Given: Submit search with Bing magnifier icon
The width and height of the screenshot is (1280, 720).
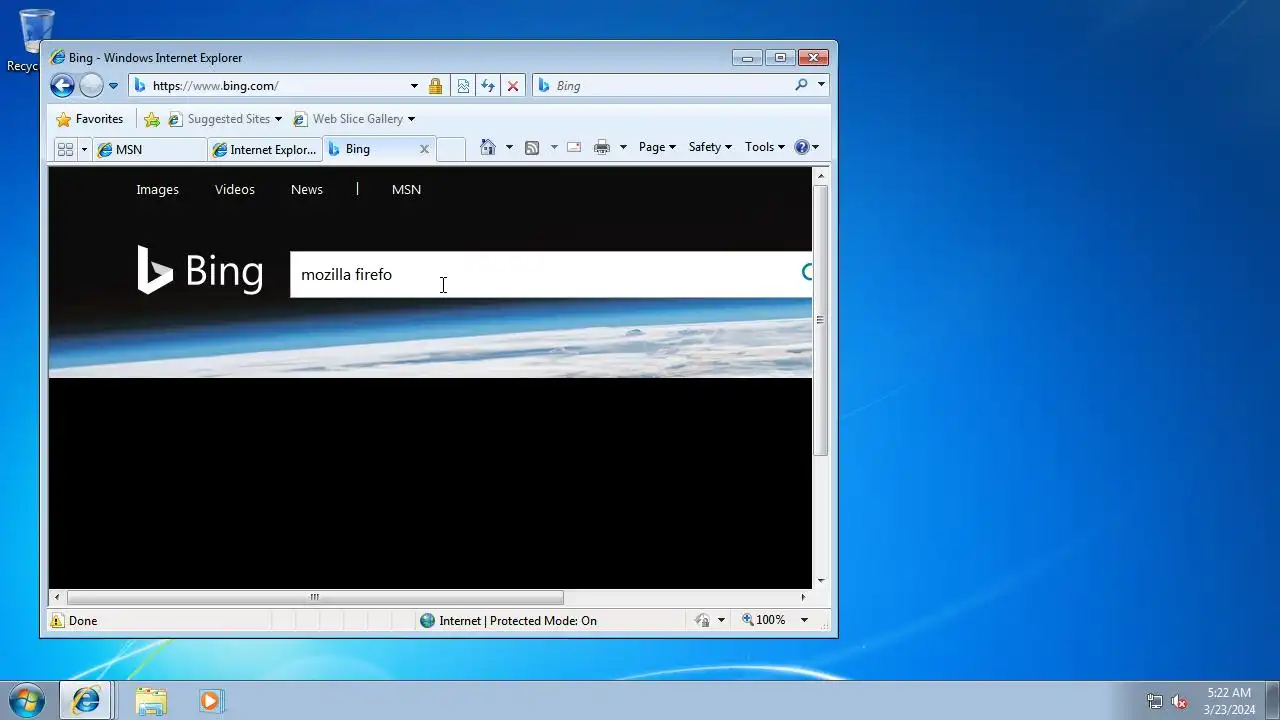Looking at the screenshot, I should [x=806, y=272].
